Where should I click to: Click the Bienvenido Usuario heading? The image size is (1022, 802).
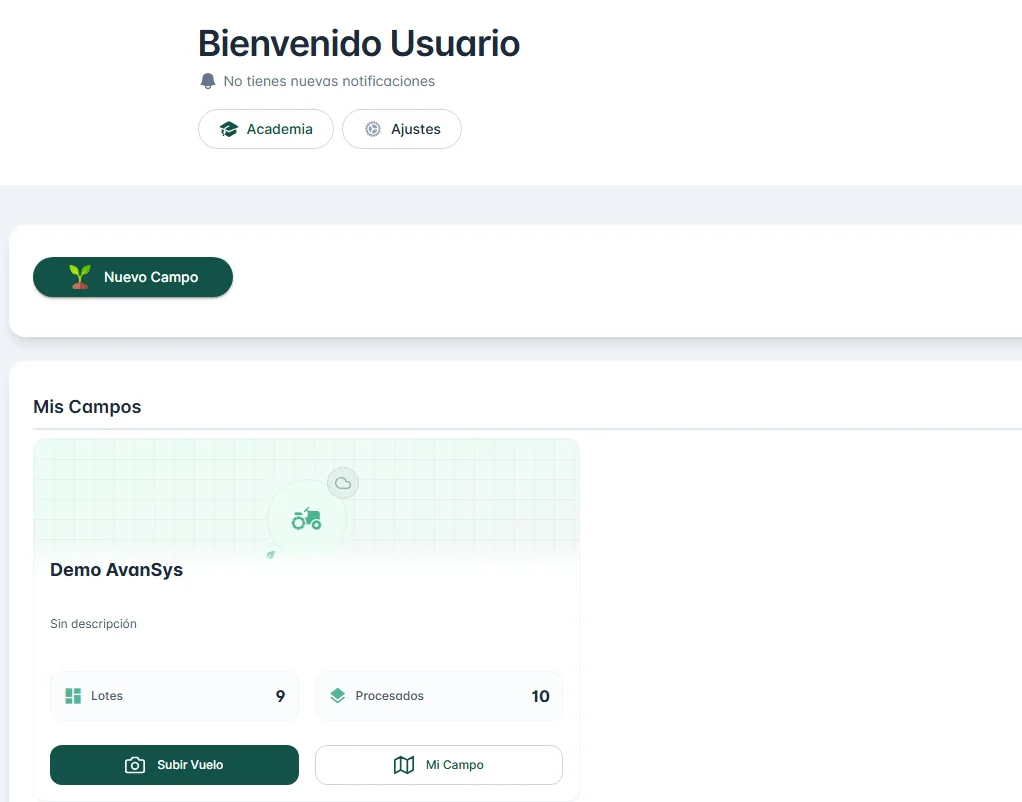click(359, 44)
